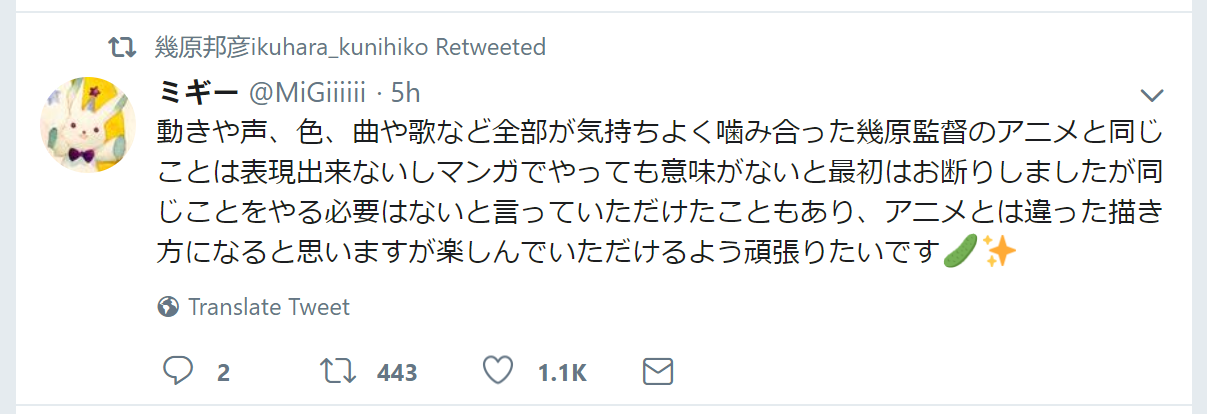Expand the tweet options chevron menu
Image resolution: width=1207 pixels, height=414 pixels.
[1152, 95]
